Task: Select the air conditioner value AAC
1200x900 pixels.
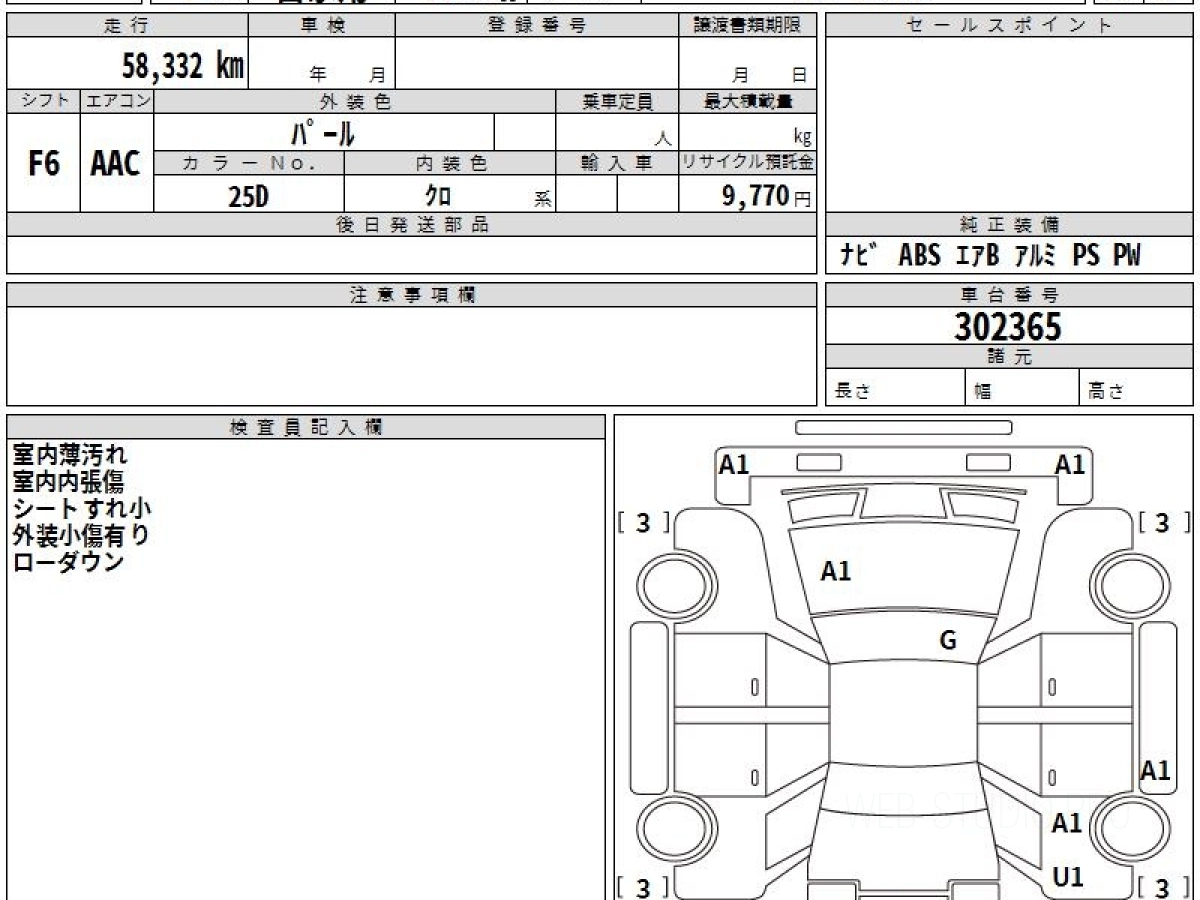Action: tap(116, 164)
